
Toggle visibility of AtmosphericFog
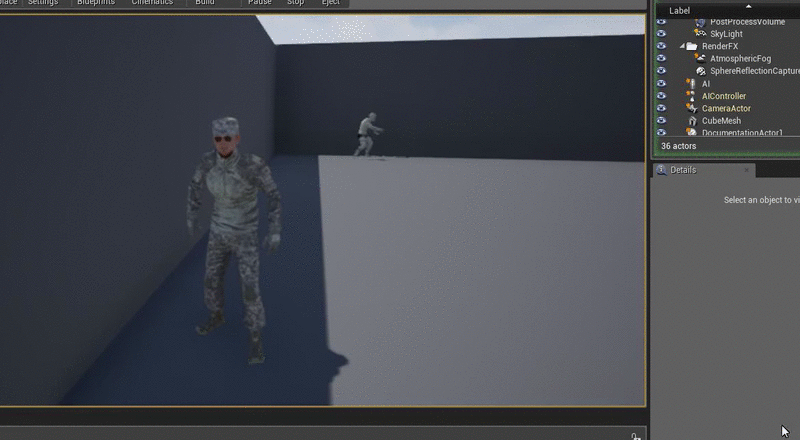(x=661, y=58)
